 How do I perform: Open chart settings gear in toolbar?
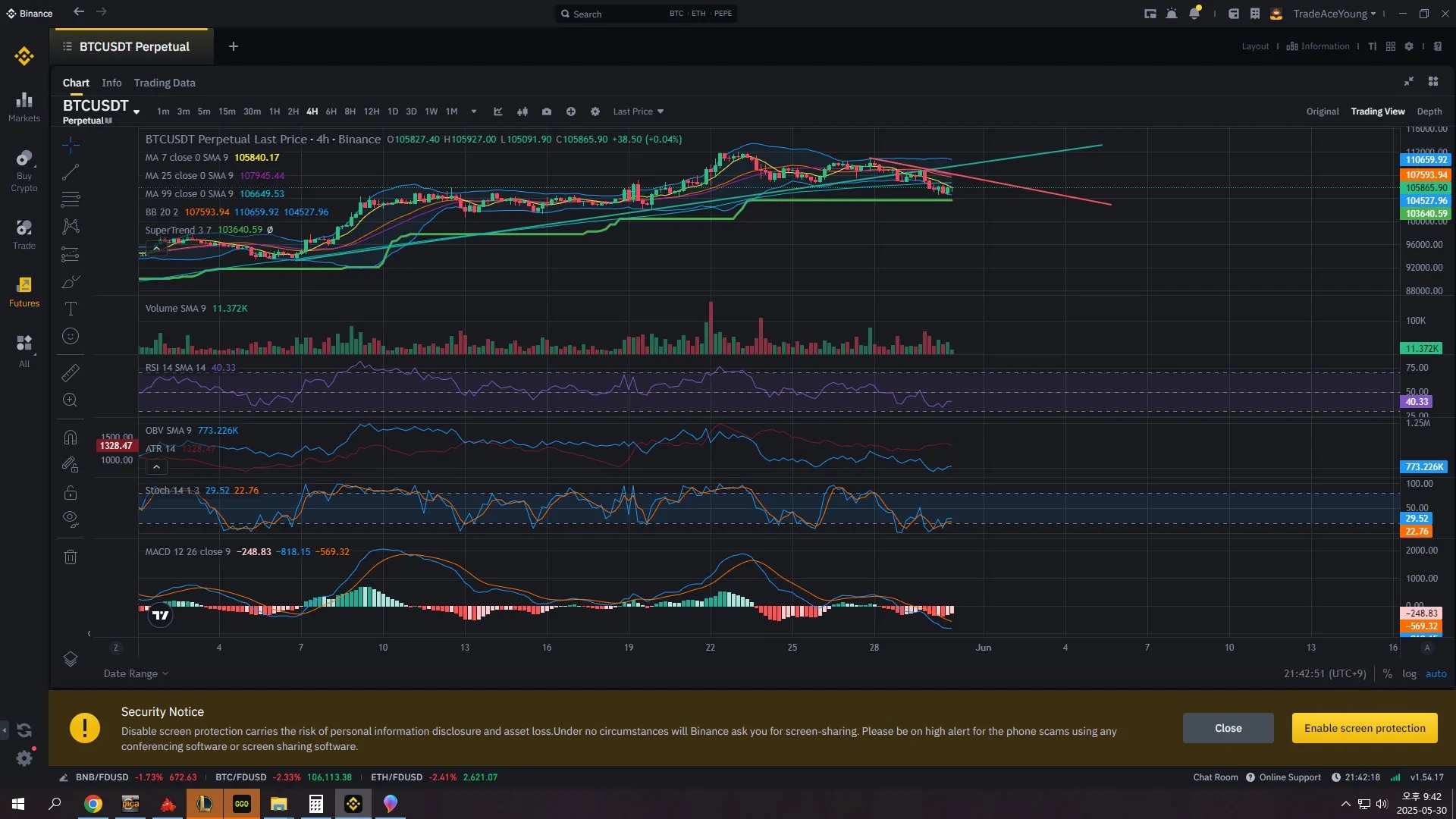click(x=595, y=111)
